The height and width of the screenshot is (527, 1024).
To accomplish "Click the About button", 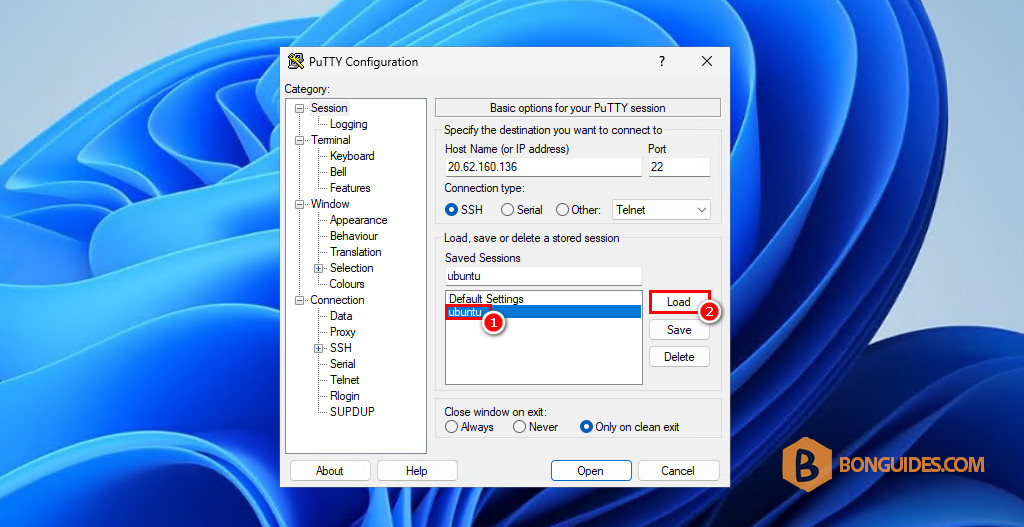I will (x=330, y=471).
